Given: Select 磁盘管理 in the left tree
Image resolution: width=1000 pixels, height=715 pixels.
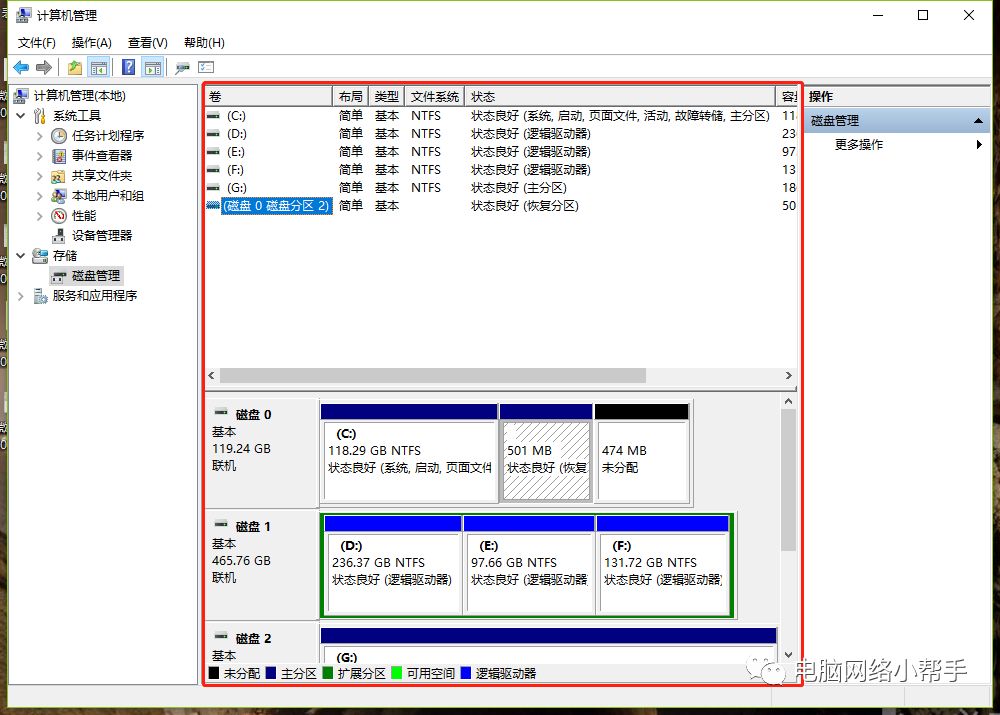Looking at the screenshot, I should 95,276.
